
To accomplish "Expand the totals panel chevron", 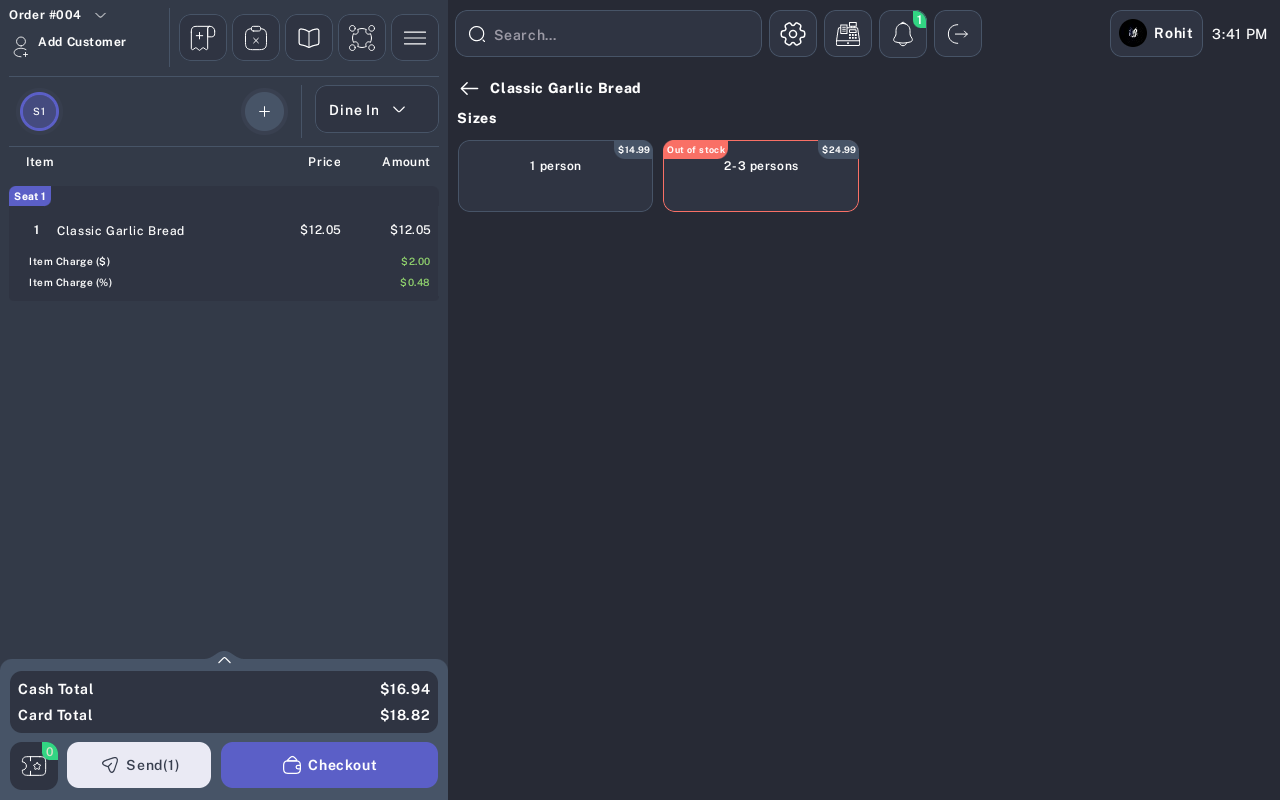I will click(224, 660).
